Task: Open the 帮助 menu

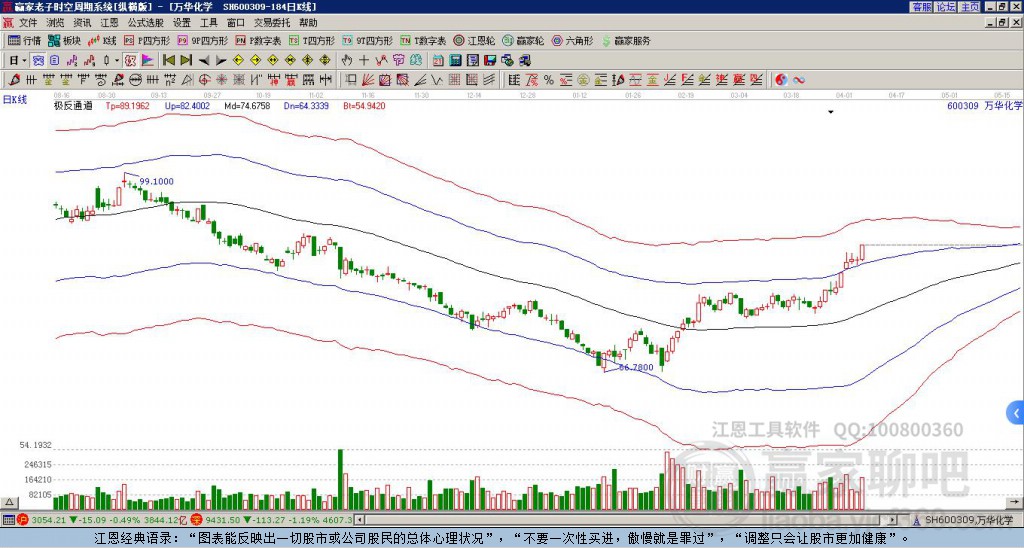Action: point(308,23)
